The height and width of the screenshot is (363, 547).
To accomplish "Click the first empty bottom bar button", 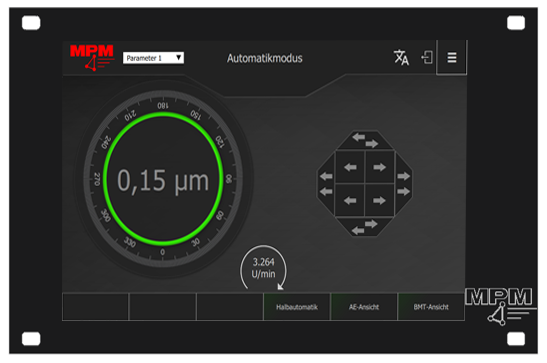I will coord(96,307).
